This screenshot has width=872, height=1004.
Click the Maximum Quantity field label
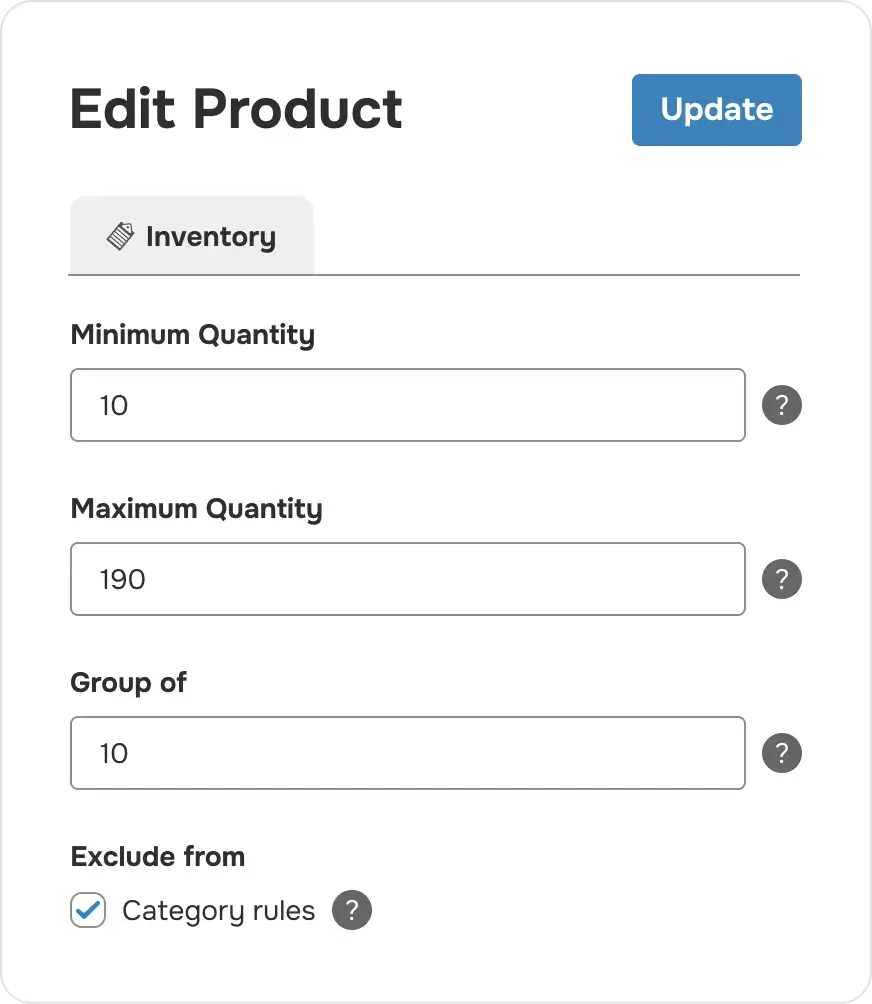click(x=196, y=509)
